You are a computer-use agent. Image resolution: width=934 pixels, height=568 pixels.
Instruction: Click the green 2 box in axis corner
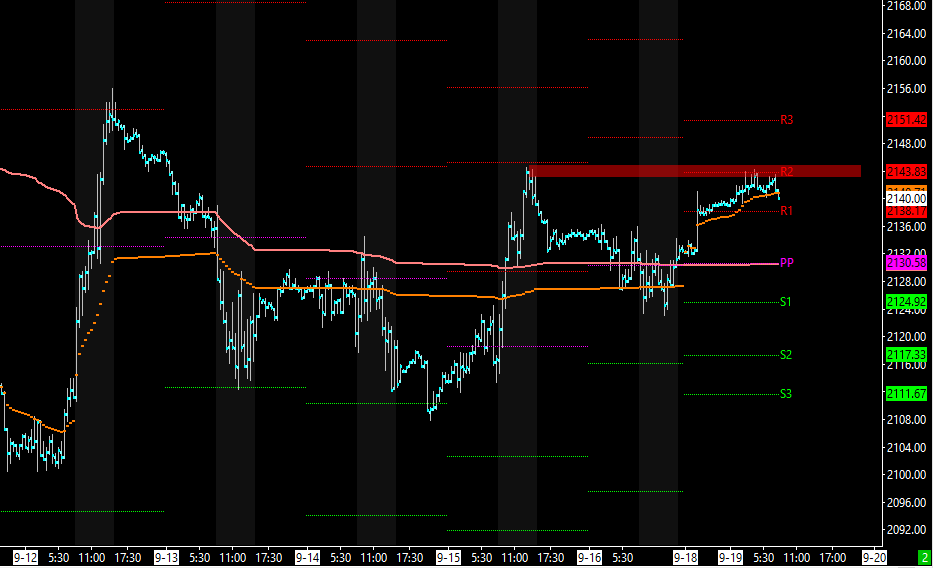(x=925, y=558)
